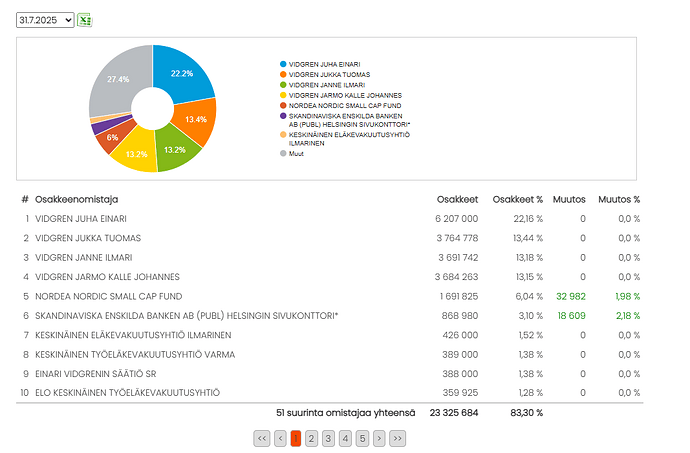Click blue legend dot for Vidgren Juha Einari
The image size is (690, 453).
pos(283,64)
